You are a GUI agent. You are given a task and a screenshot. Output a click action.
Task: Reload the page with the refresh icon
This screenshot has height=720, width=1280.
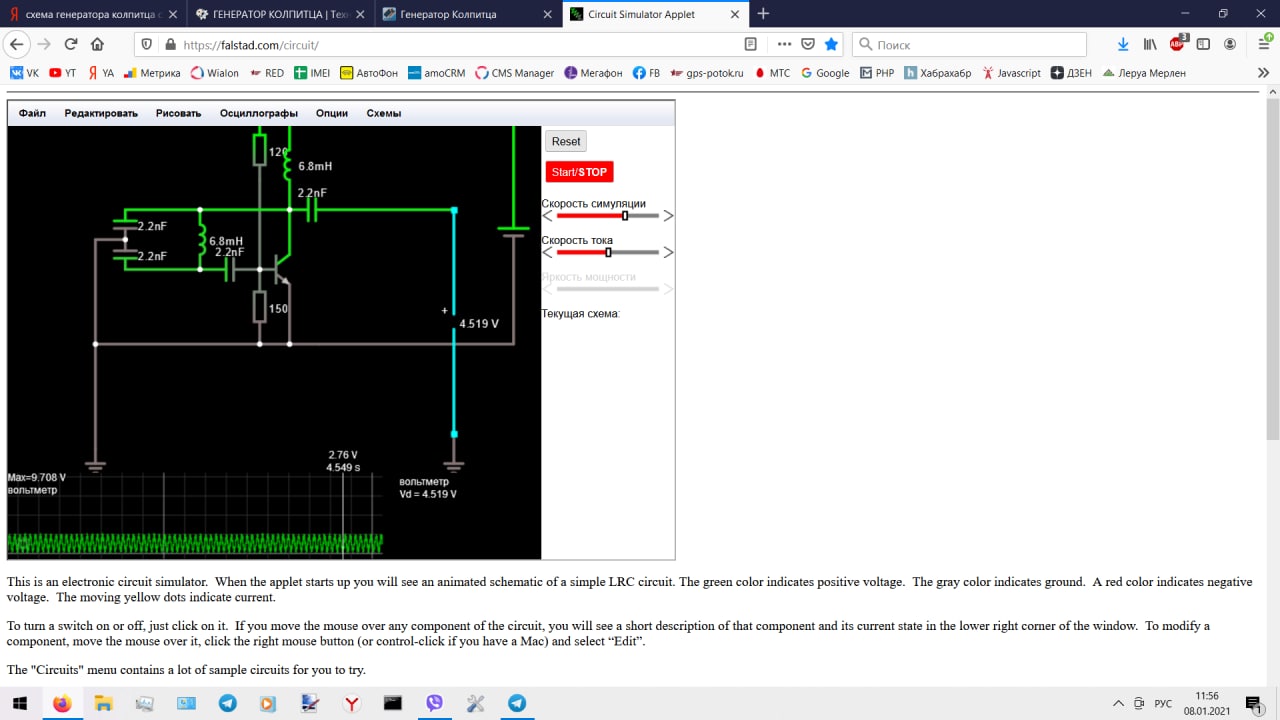point(71,44)
